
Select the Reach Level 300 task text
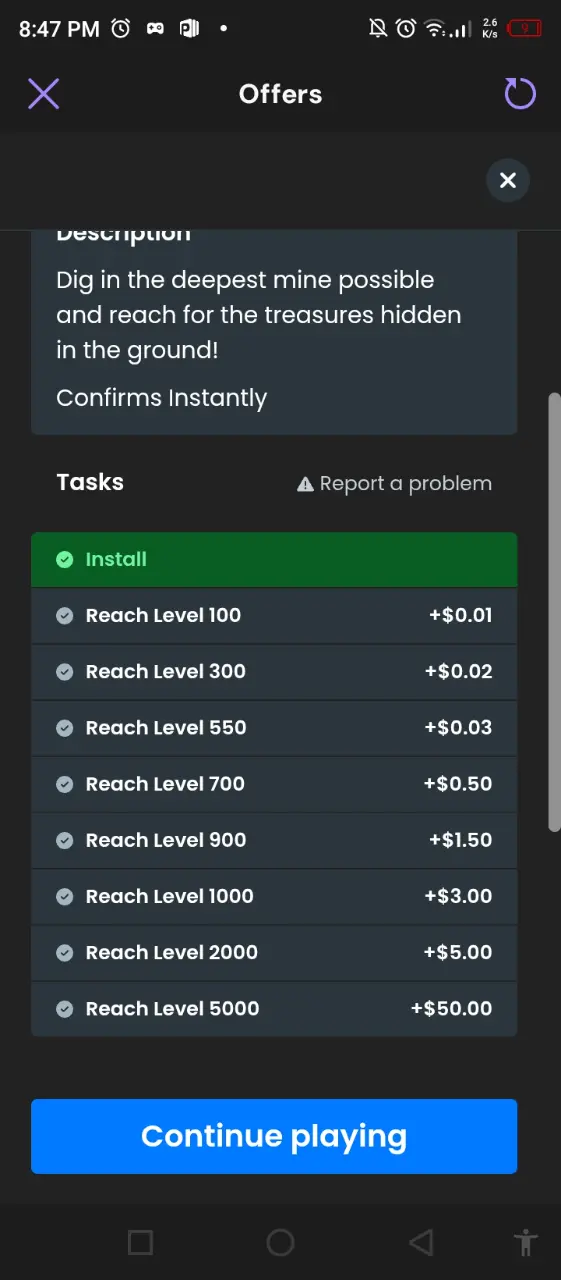point(166,672)
